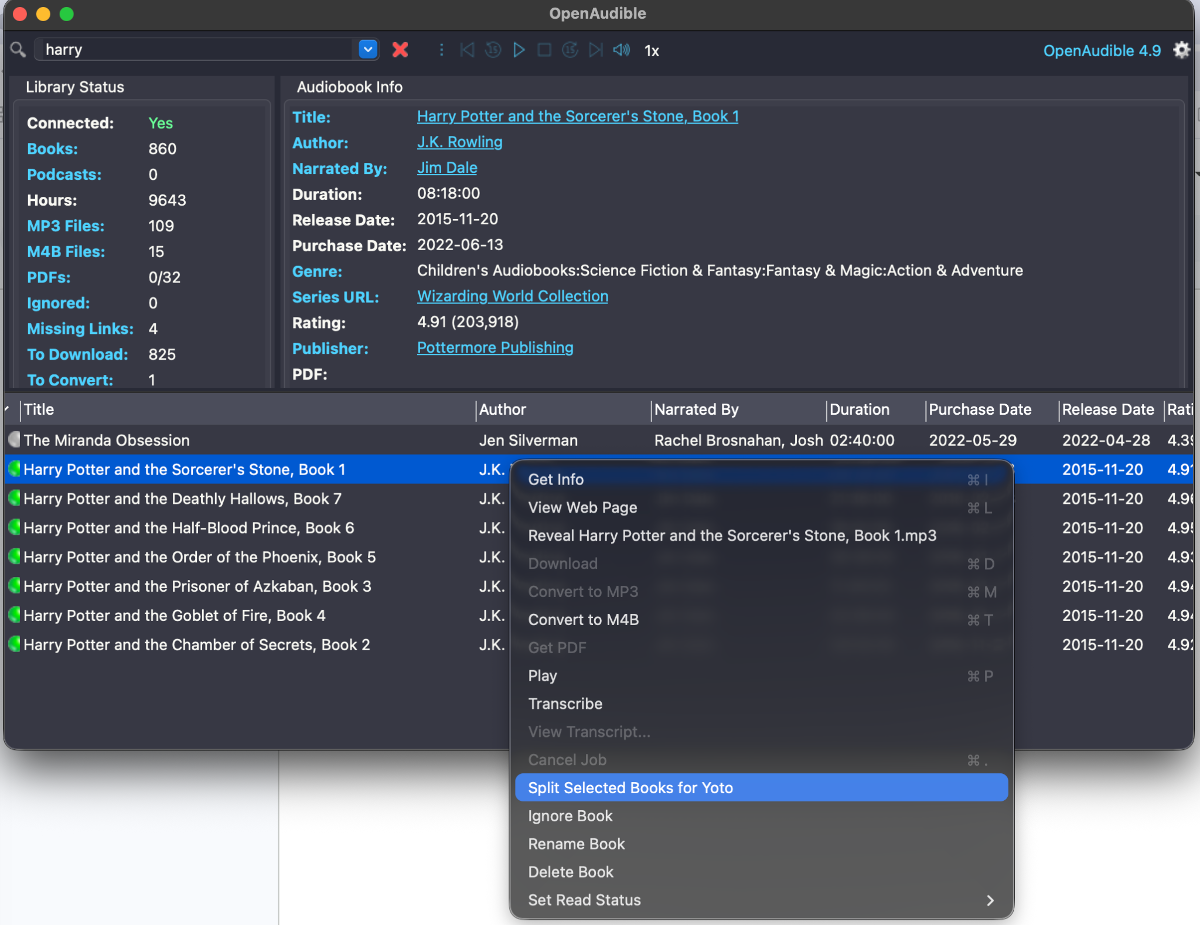This screenshot has height=925, width=1200.
Task: Select The Miranda Obsession row
Action: [600, 440]
